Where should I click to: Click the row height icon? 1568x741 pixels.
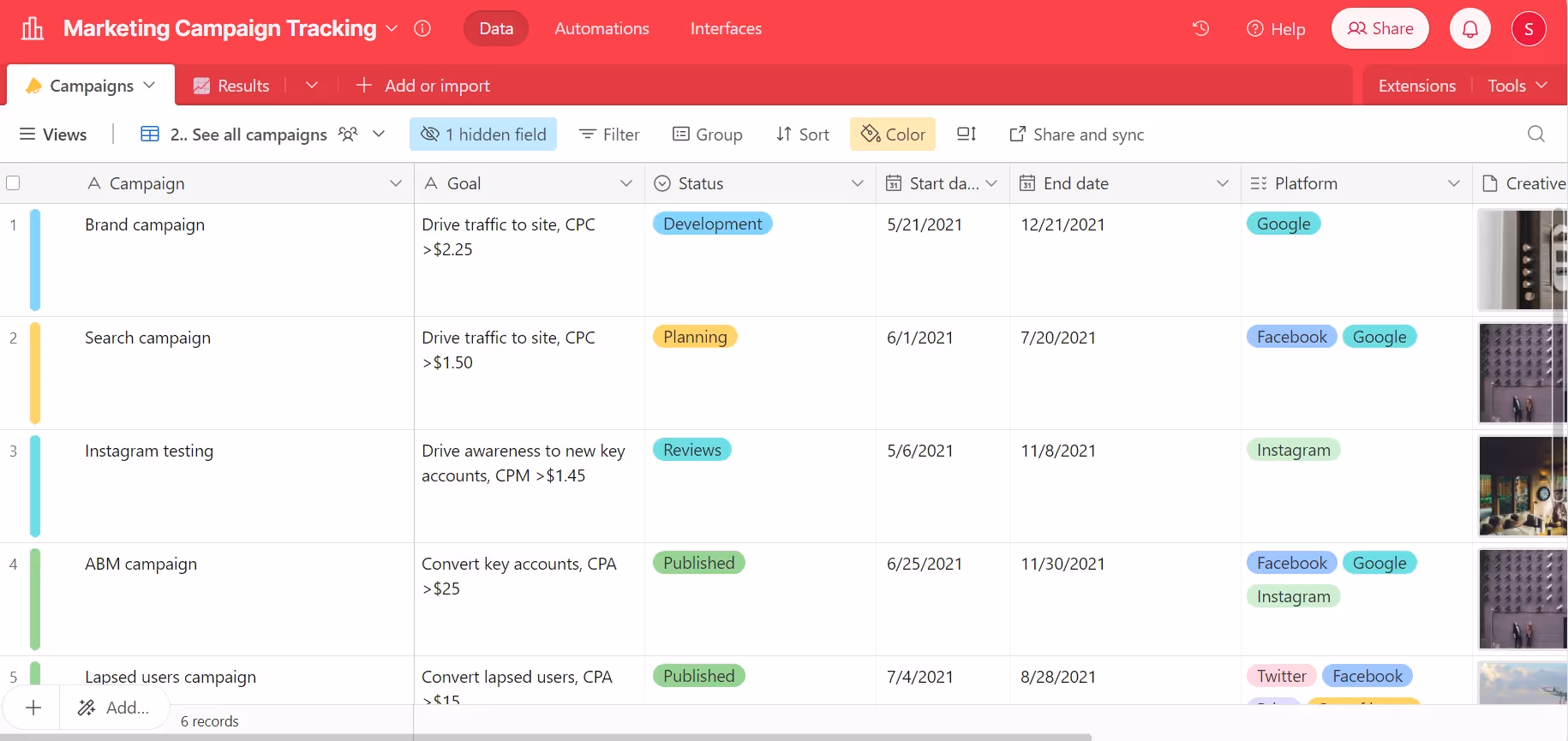[967, 134]
